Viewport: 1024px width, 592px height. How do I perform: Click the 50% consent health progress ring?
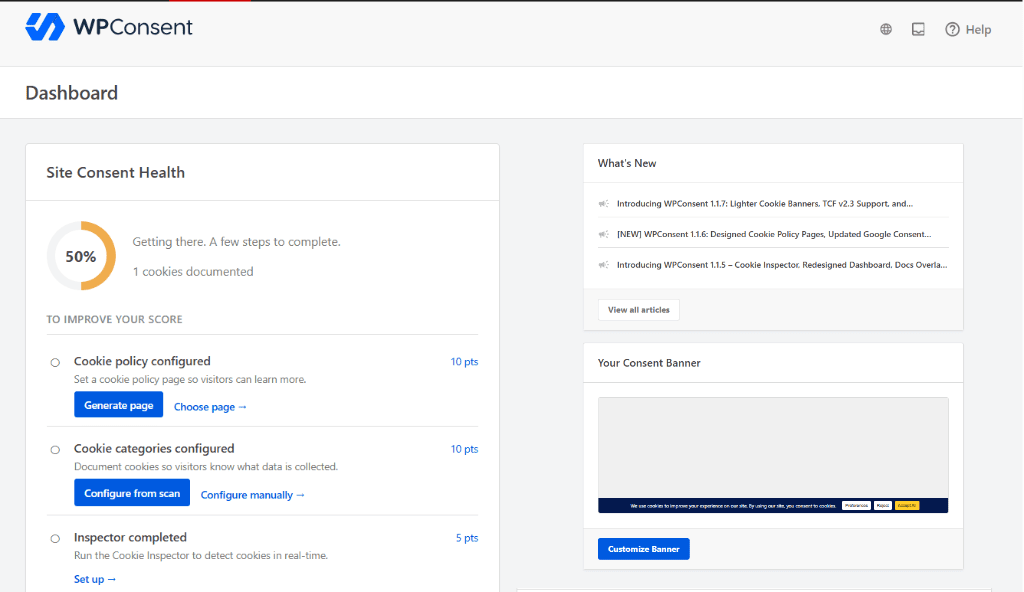(x=81, y=256)
